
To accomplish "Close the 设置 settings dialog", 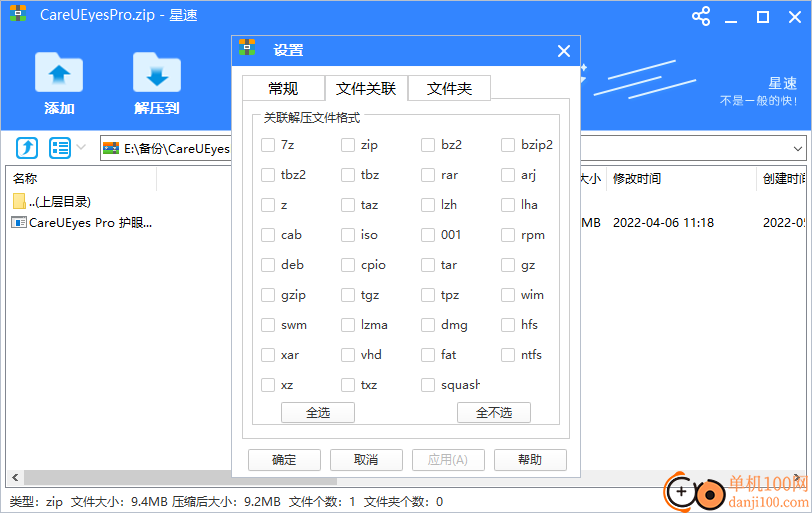I will pyautogui.click(x=564, y=51).
